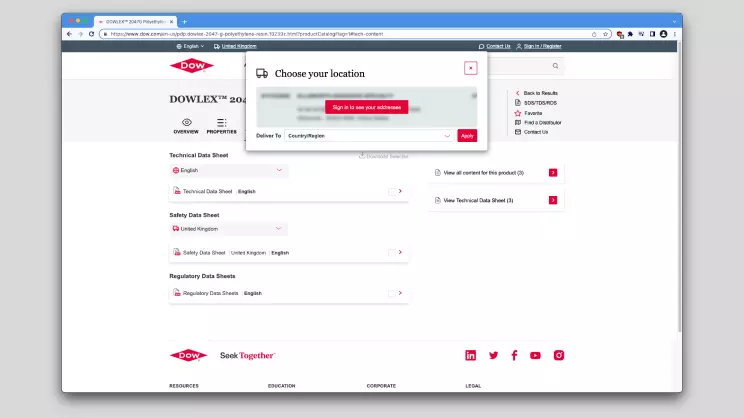Tick the Technical Data Sheet checkbox
744x418 pixels.
tap(391, 192)
